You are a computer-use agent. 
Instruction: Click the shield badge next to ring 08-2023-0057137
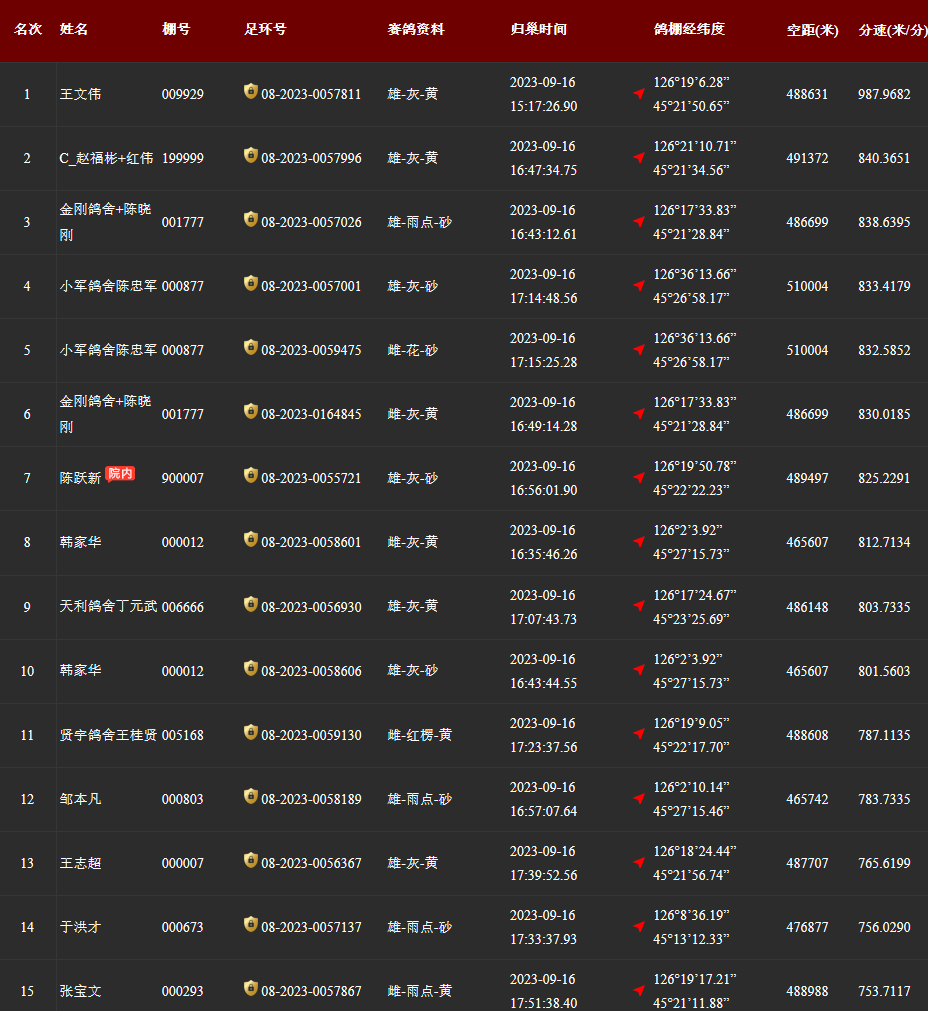pos(251,925)
